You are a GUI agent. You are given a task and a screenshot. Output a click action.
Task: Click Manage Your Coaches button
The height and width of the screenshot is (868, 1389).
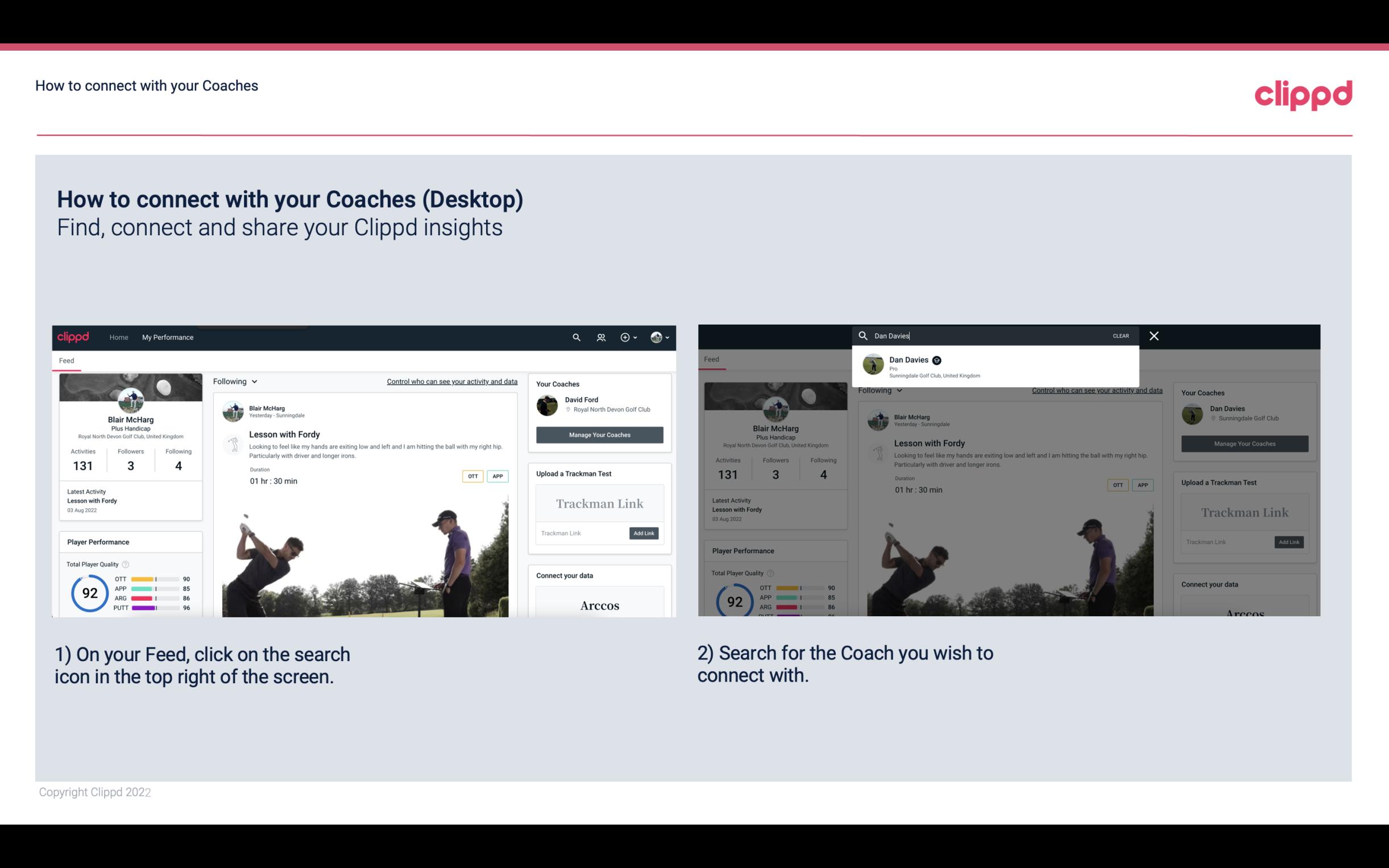click(x=599, y=434)
